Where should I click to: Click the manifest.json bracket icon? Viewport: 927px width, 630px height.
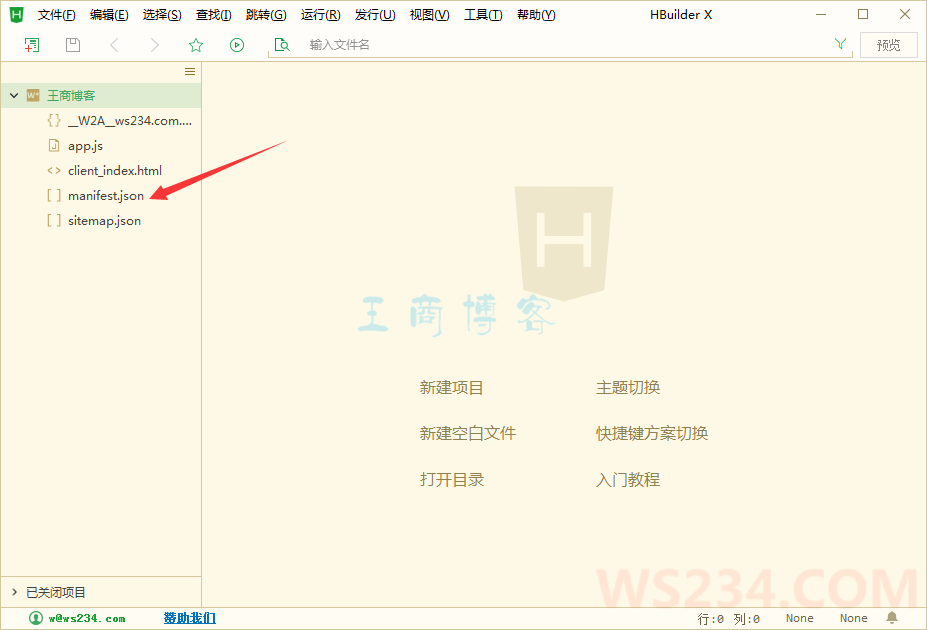[54, 196]
